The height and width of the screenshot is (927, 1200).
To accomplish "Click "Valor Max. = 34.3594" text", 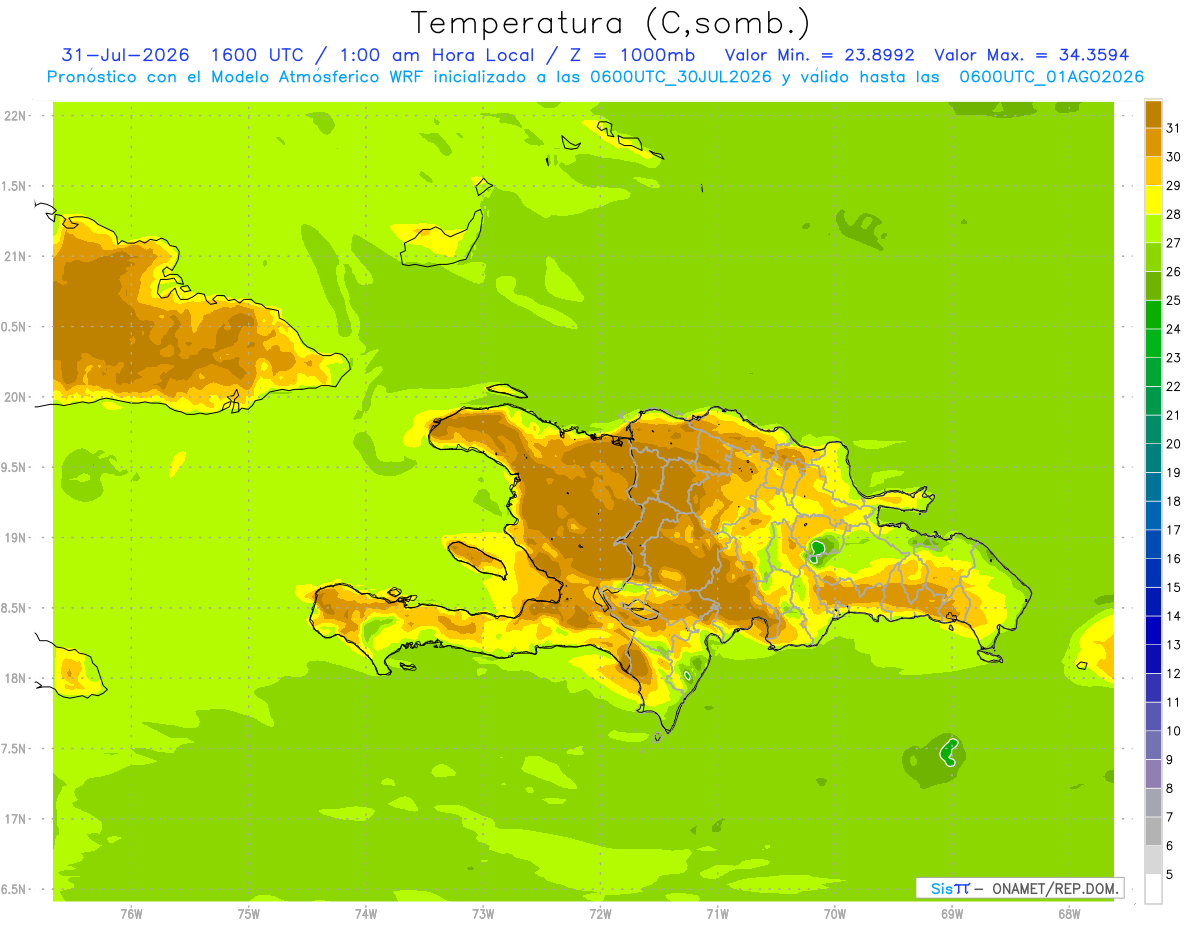I will (1032, 55).
